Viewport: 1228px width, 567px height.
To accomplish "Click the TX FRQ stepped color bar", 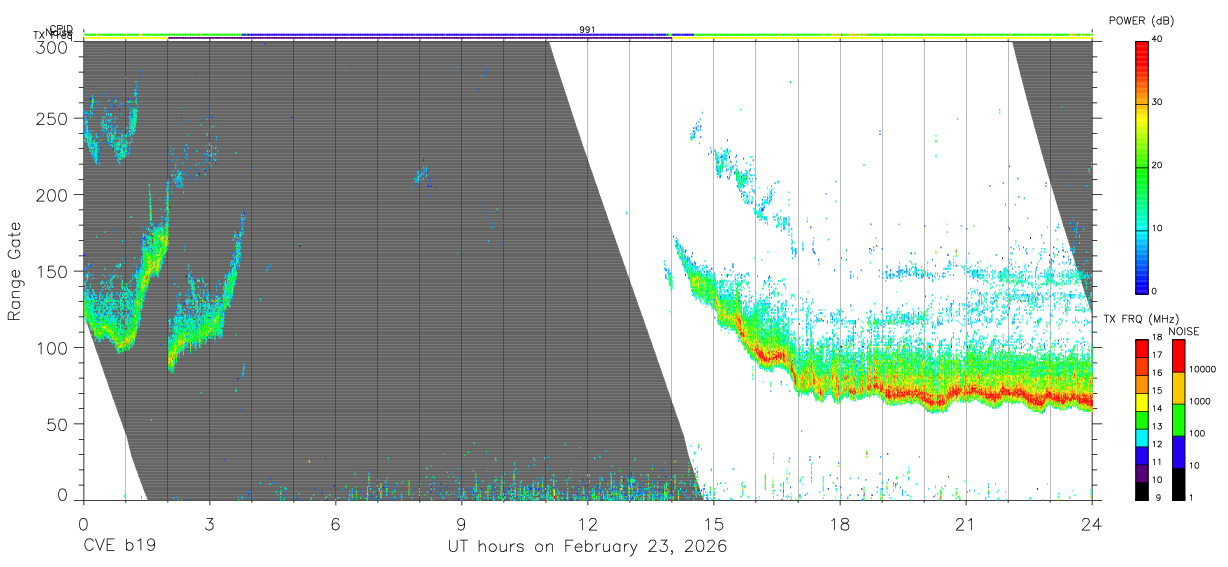I will tap(1142, 419).
